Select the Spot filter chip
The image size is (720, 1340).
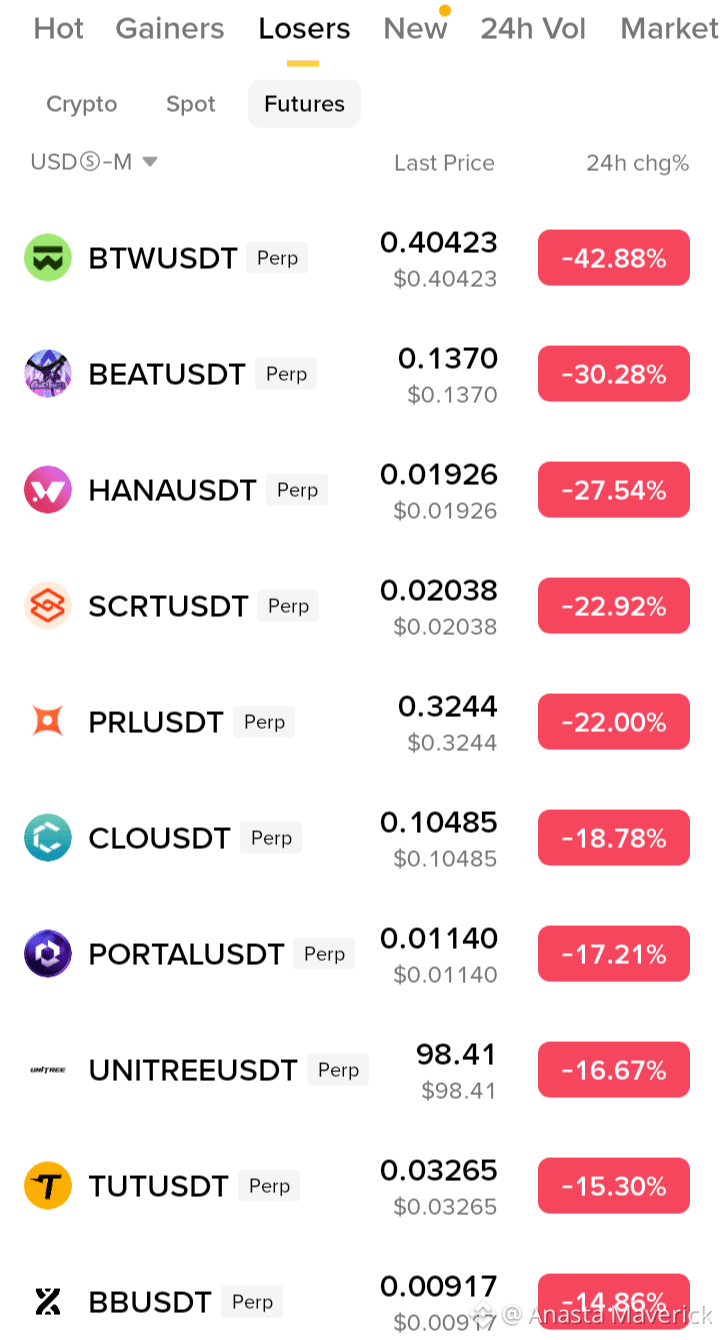coord(191,104)
